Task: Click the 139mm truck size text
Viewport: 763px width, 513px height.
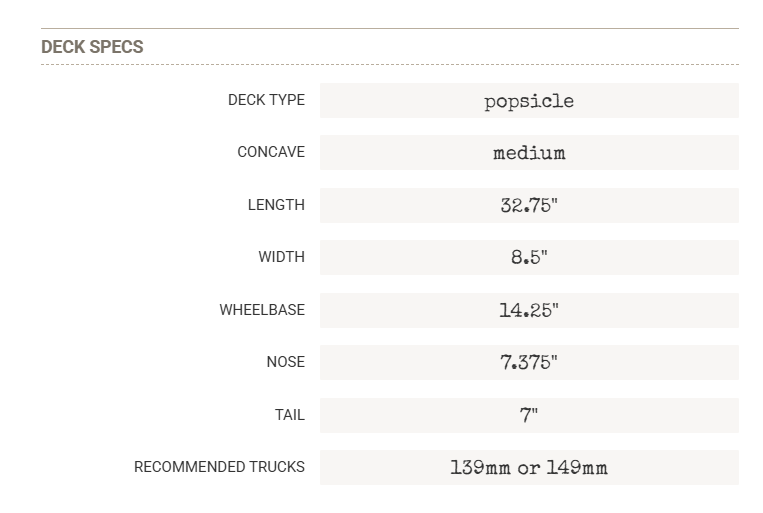Action: (481, 467)
